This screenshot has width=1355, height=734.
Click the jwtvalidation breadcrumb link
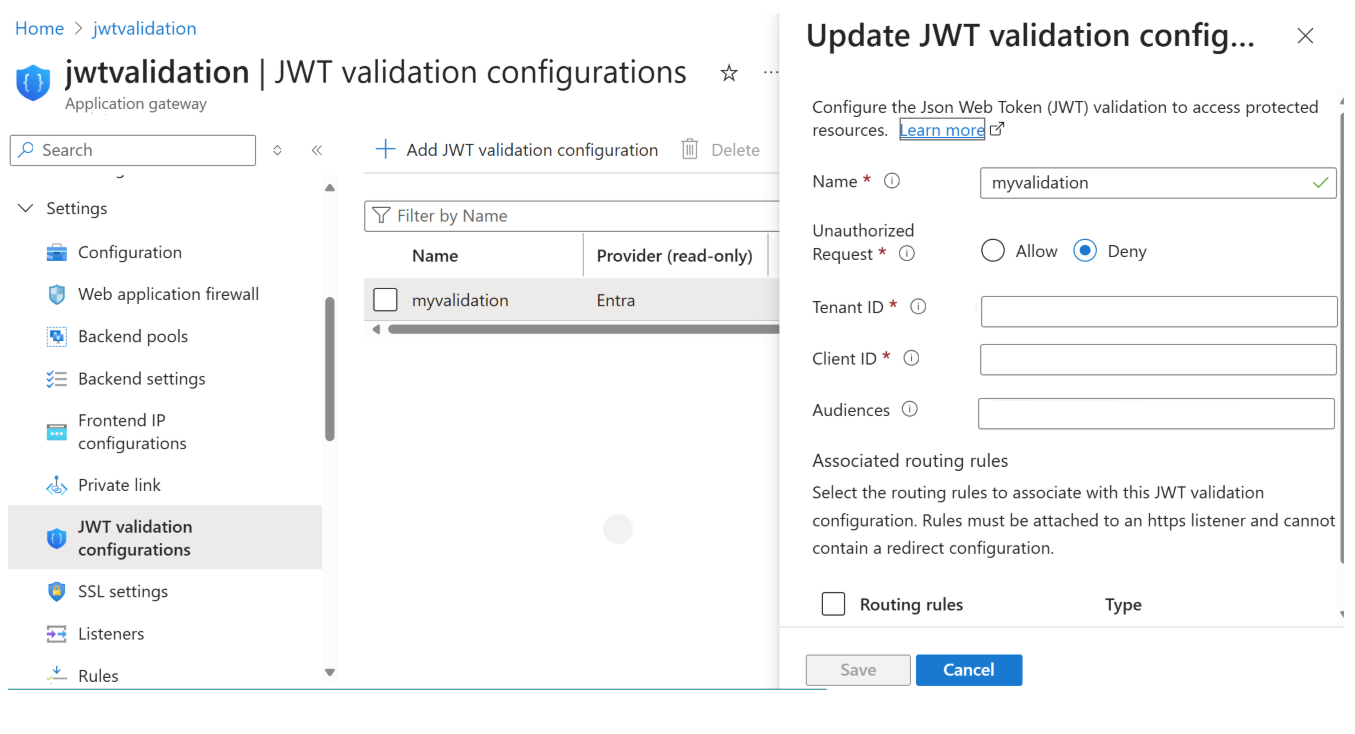[x=144, y=28]
